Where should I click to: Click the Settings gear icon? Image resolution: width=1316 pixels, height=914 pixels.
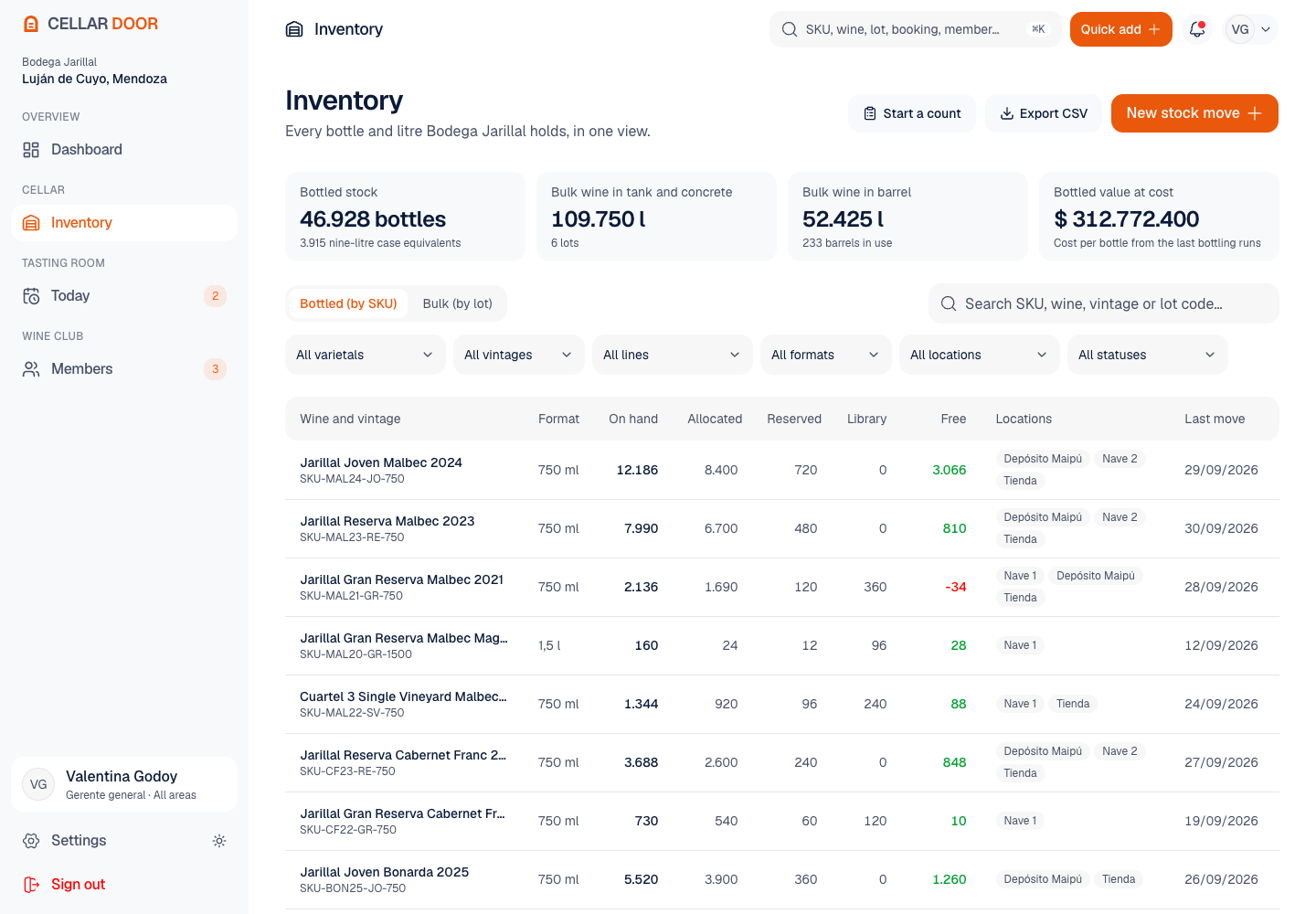click(x=31, y=841)
